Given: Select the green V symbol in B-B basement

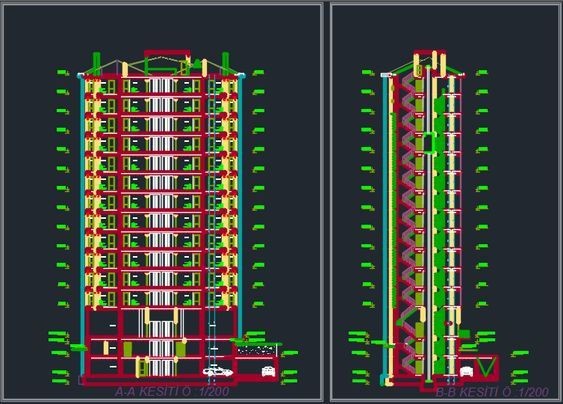Looking at the screenshot, I should pyautogui.click(x=486, y=366).
